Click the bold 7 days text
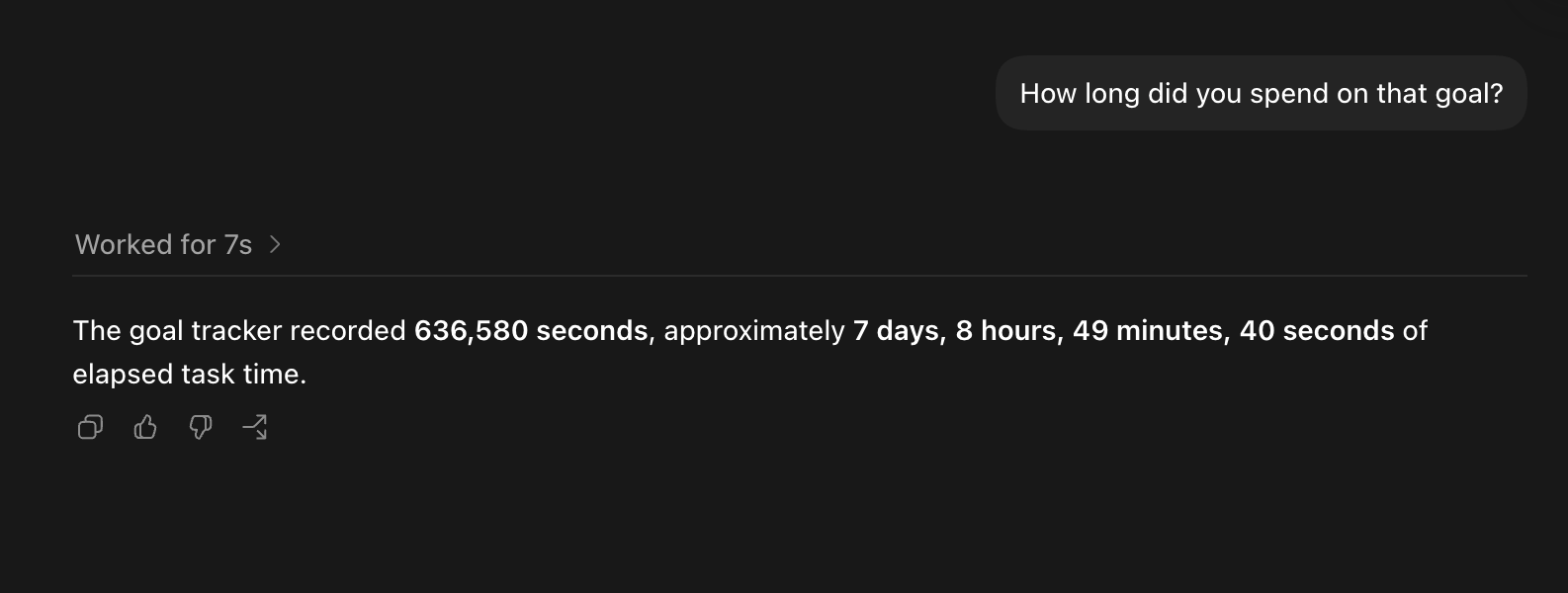This screenshot has width=1568, height=593. point(896,330)
